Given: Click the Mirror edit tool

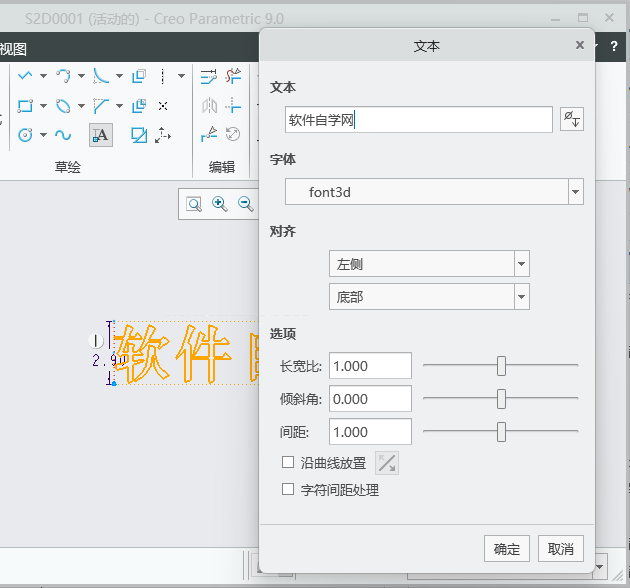Looking at the screenshot, I should 209,106.
